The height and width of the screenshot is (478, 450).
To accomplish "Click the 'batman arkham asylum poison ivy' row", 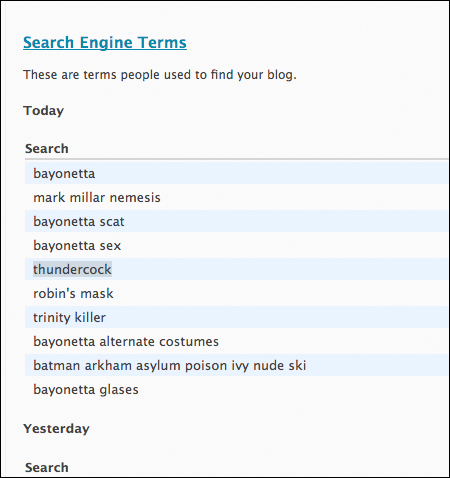I will (236, 365).
